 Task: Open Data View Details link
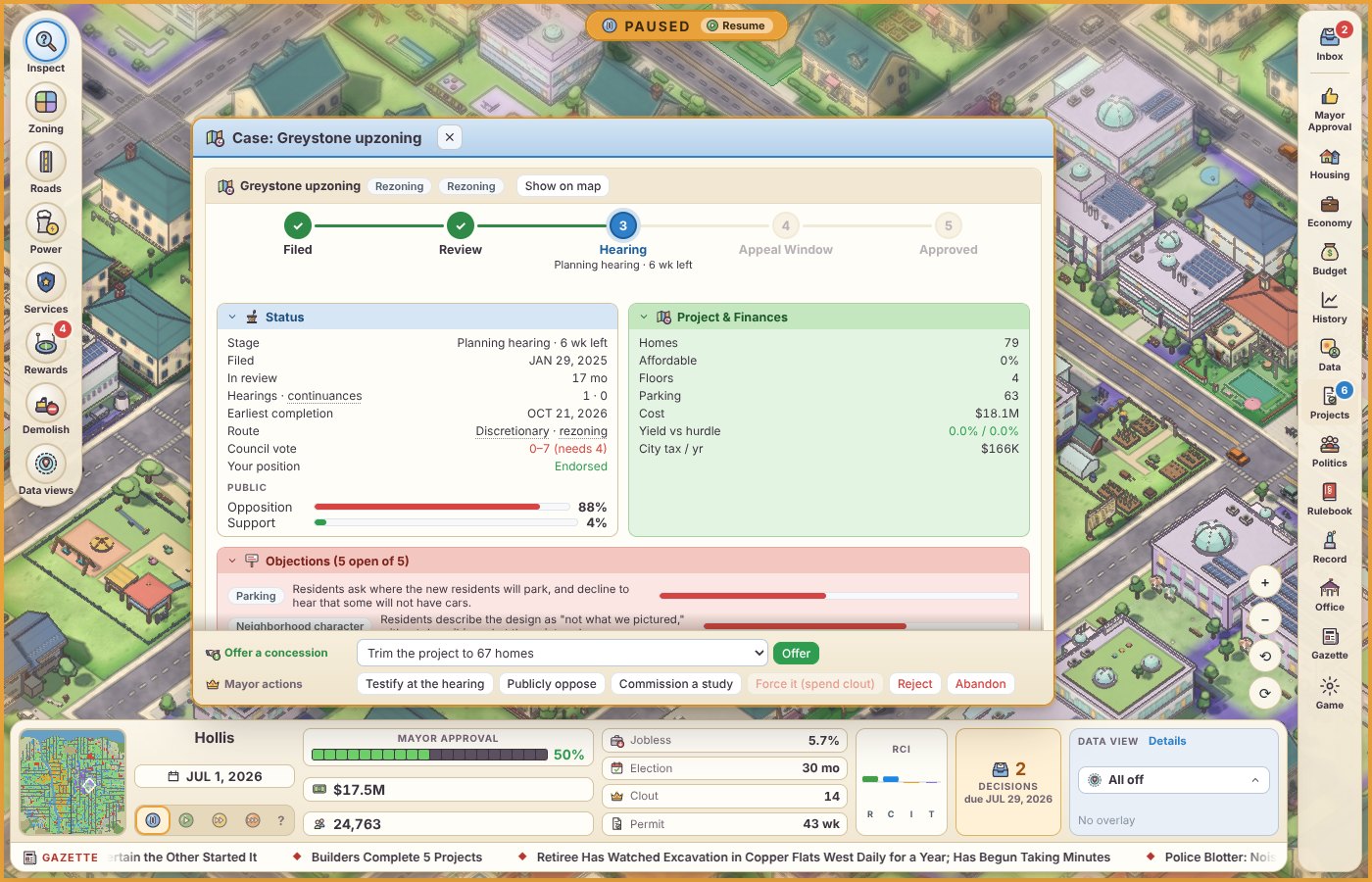[x=1167, y=741]
